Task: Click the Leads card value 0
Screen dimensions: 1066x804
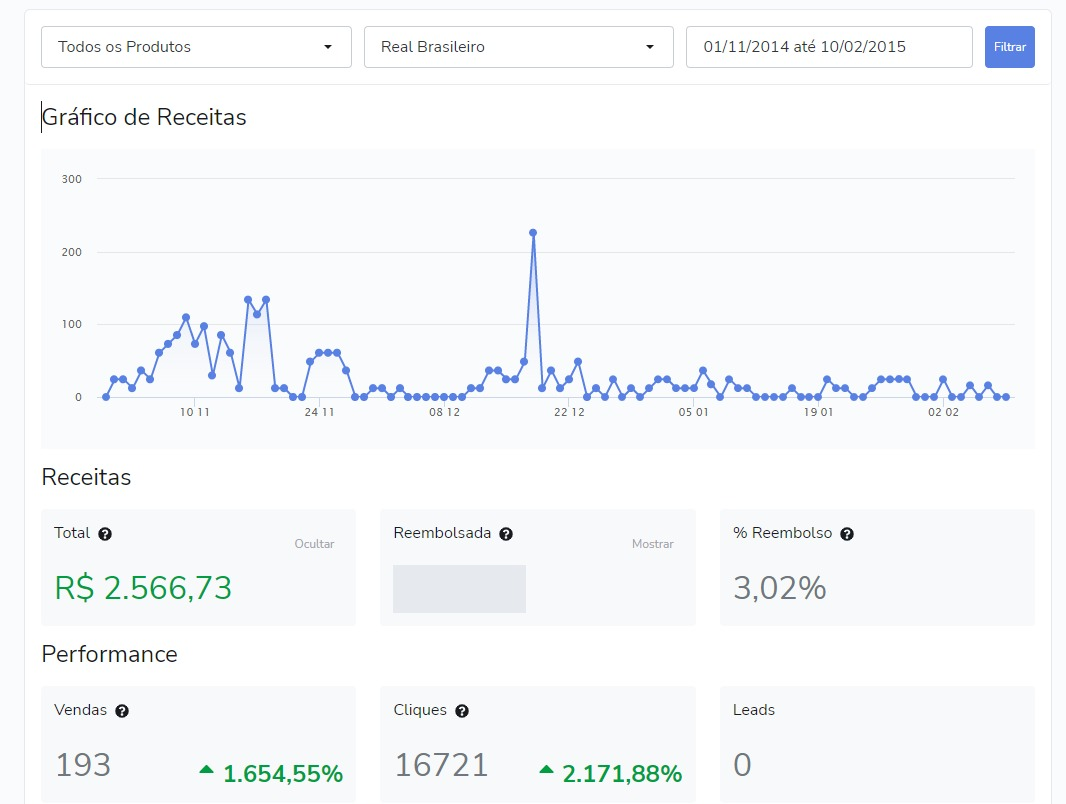Action: [742, 765]
